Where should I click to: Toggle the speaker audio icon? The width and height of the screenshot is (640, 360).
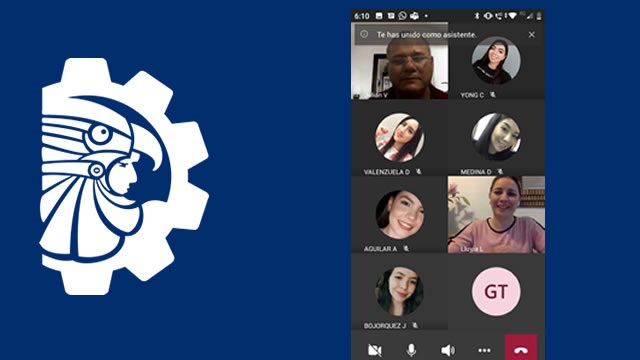(448, 350)
